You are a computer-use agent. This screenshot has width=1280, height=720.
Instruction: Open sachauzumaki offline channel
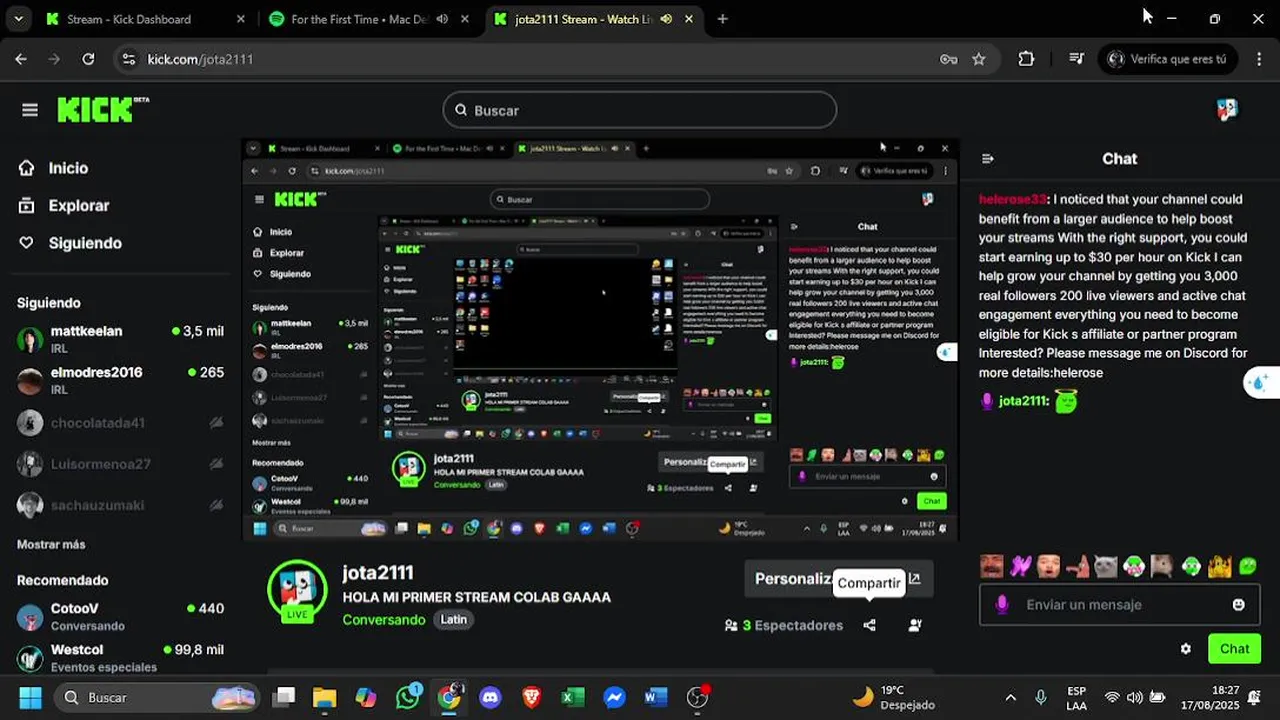[x=120, y=505]
